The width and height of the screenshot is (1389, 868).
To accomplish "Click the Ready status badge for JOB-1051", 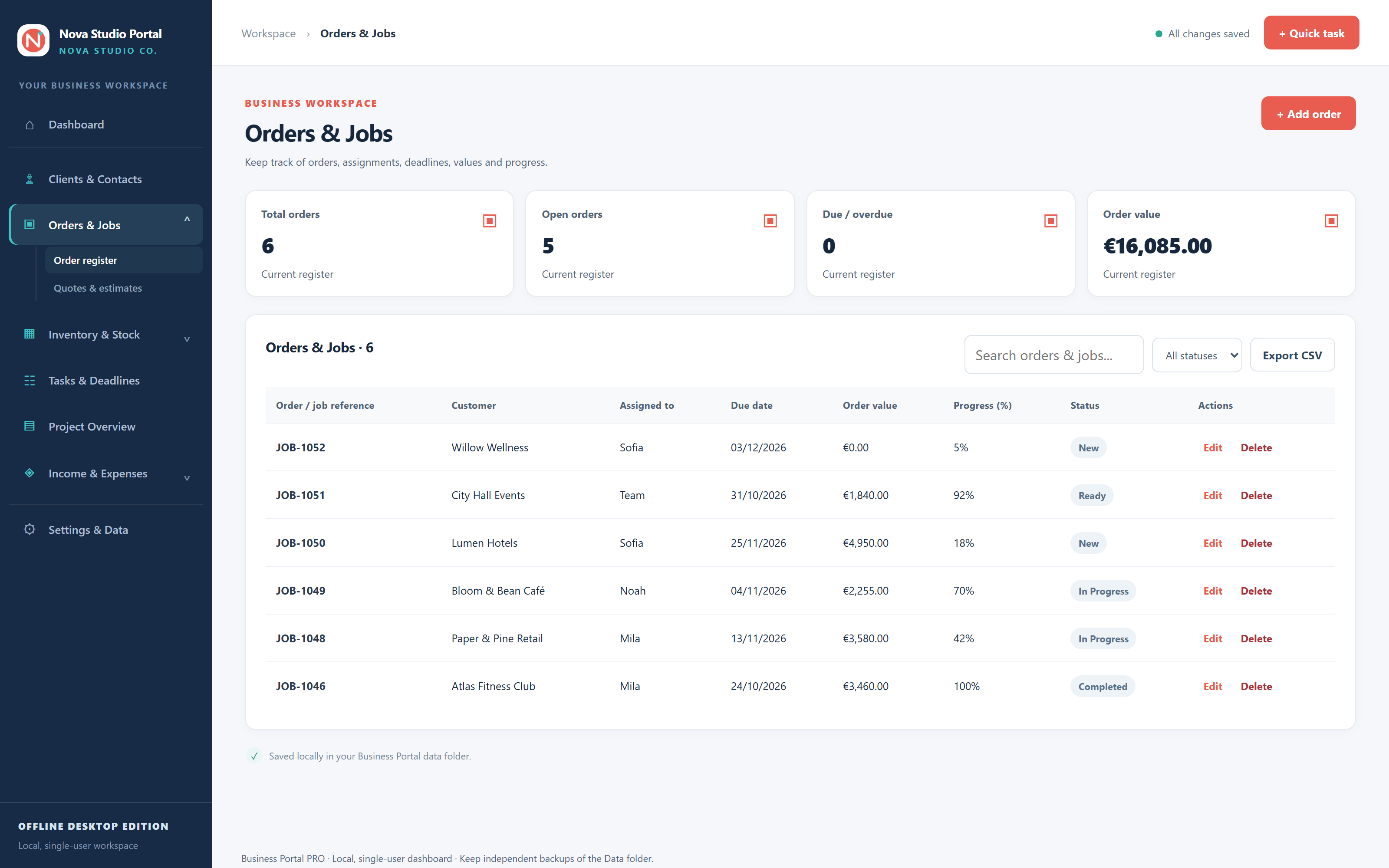I will point(1091,495).
